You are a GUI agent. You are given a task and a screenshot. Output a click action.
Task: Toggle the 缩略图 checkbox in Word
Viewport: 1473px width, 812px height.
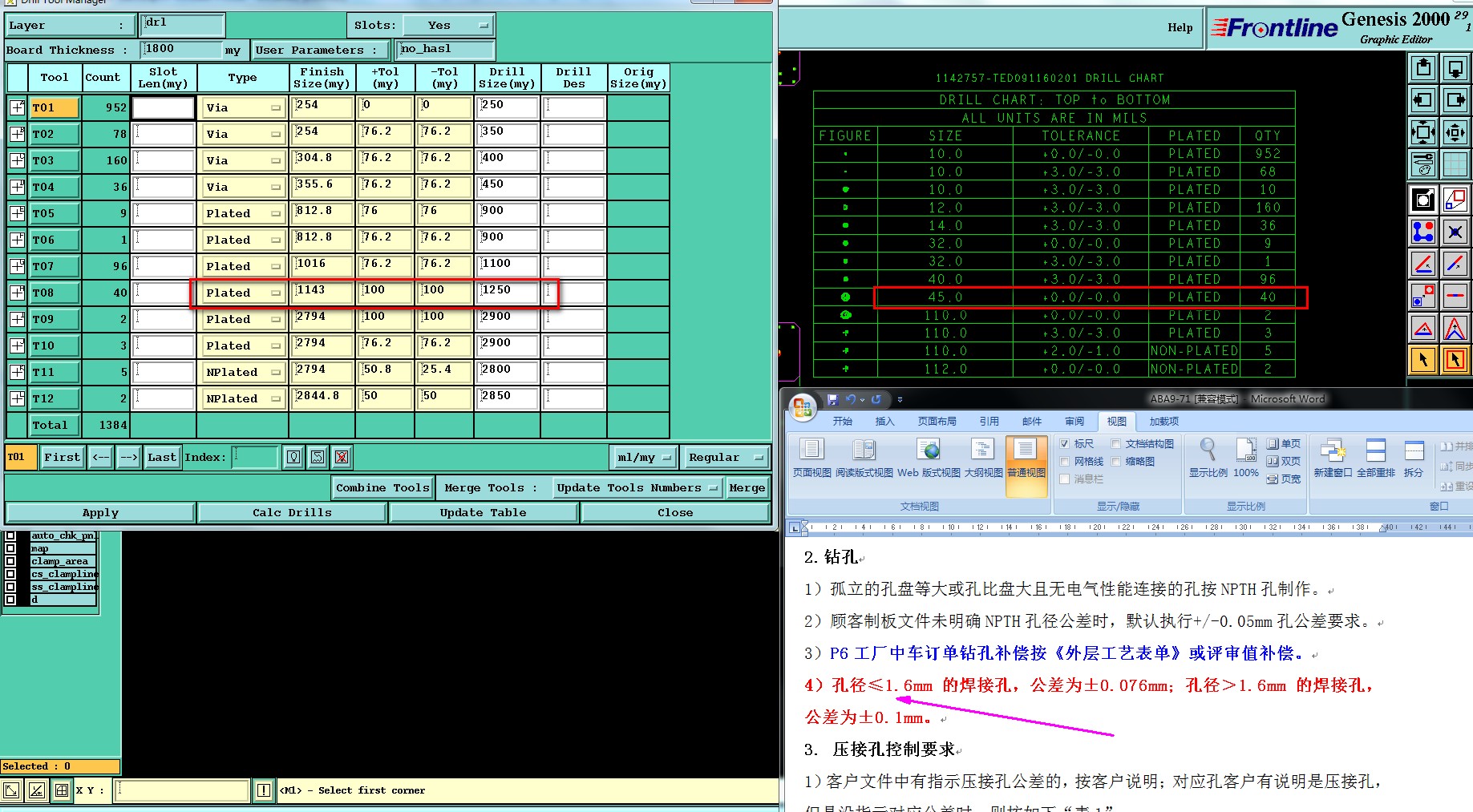tap(1116, 461)
